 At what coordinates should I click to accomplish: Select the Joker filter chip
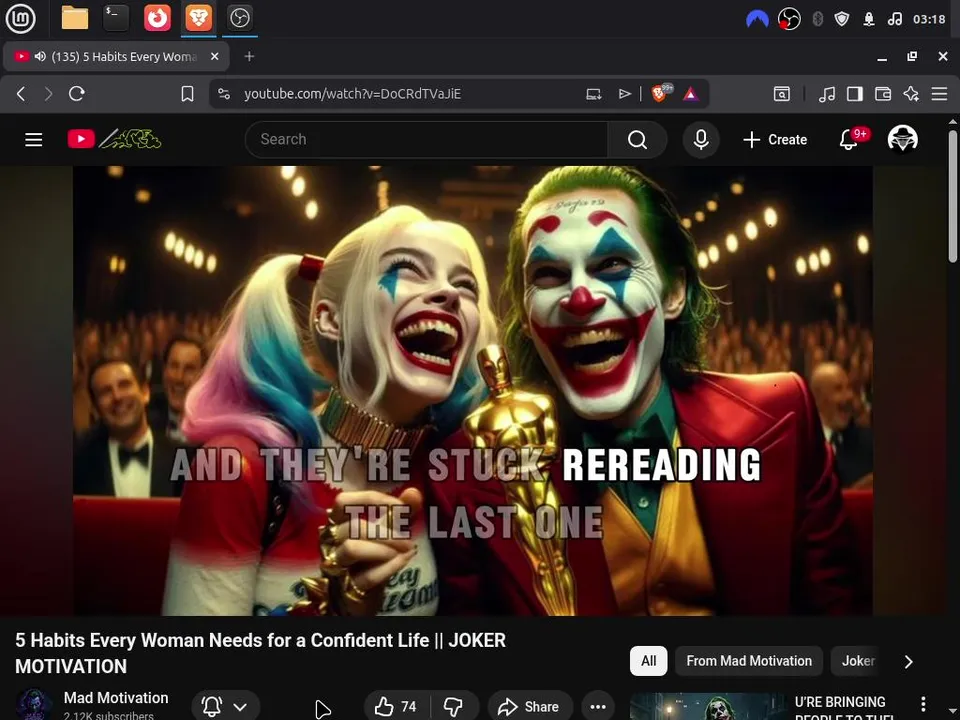(858, 661)
